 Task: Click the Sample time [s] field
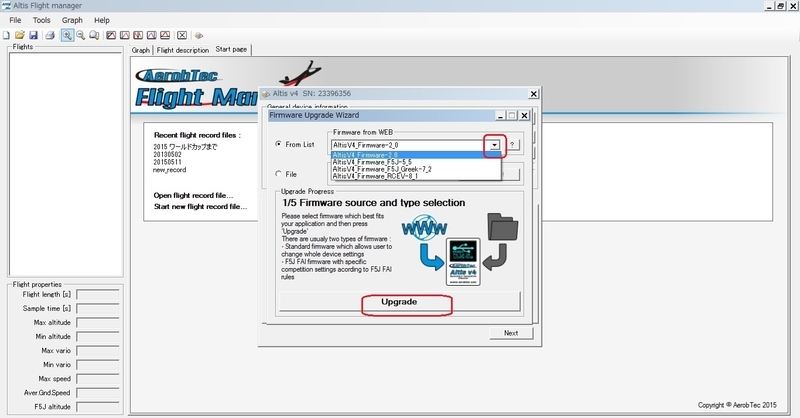(98, 309)
